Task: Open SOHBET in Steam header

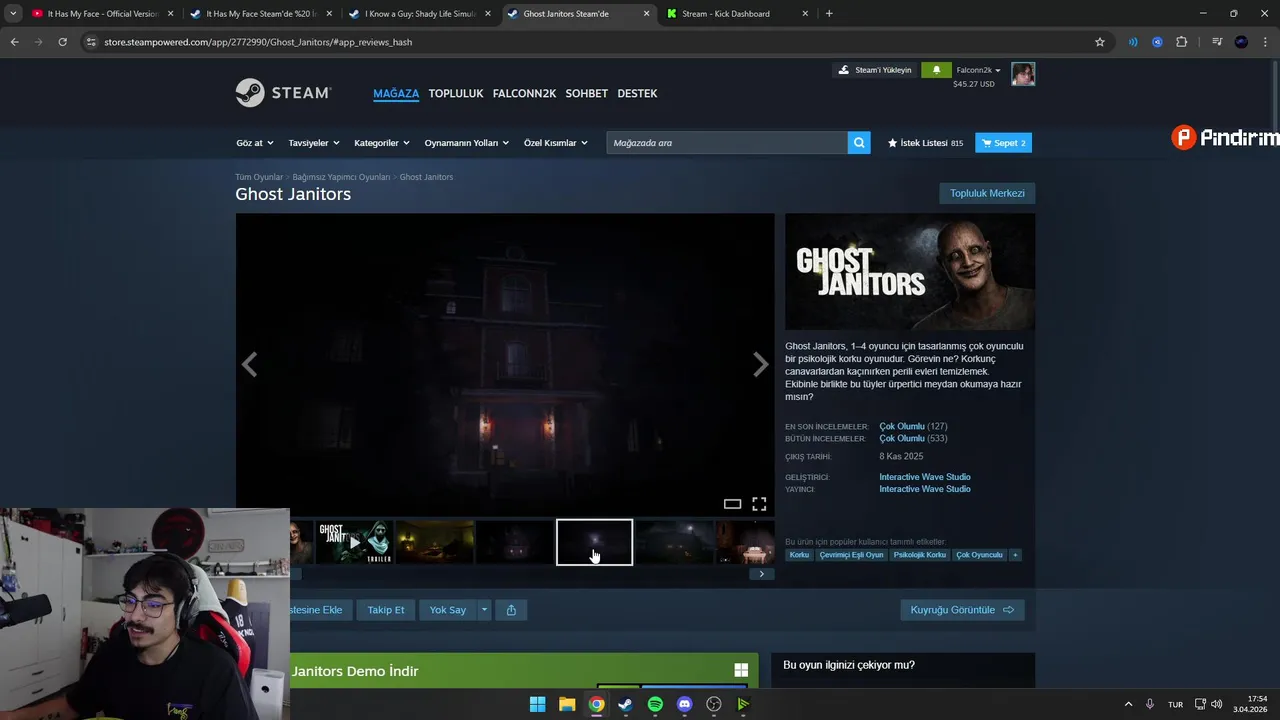Action: pyautogui.click(x=587, y=93)
